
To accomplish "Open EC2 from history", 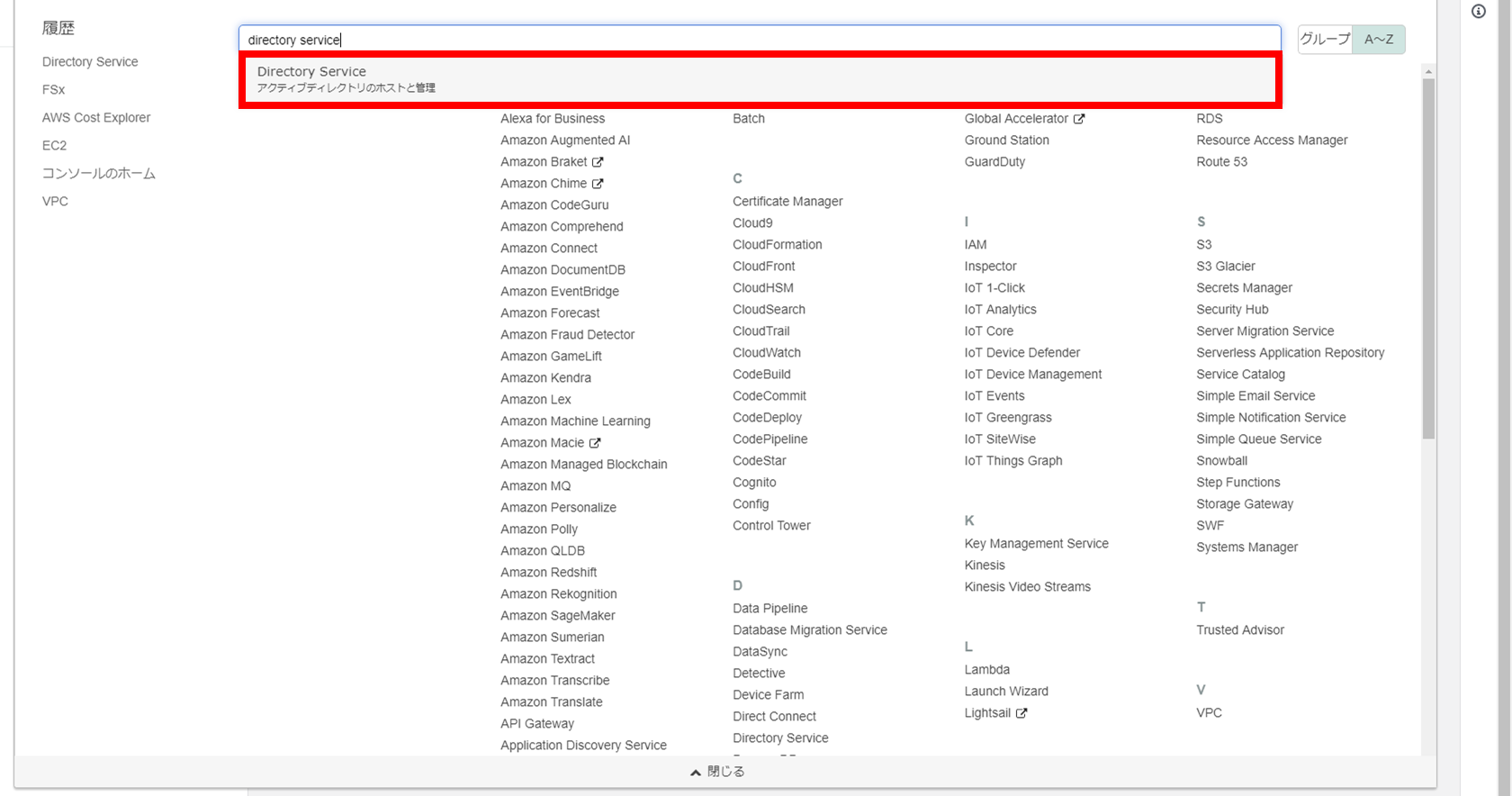I will click(x=54, y=146).
